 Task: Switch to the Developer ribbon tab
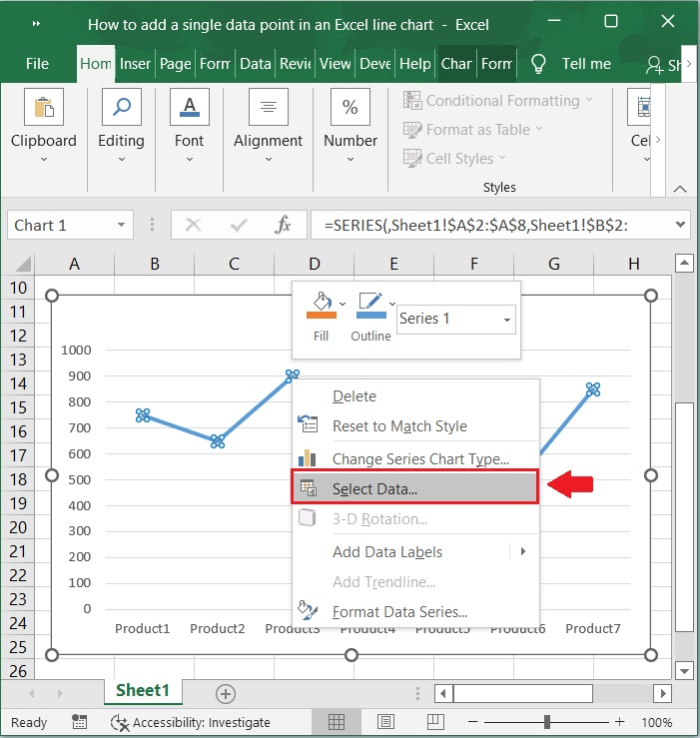[x=375, y=64]
